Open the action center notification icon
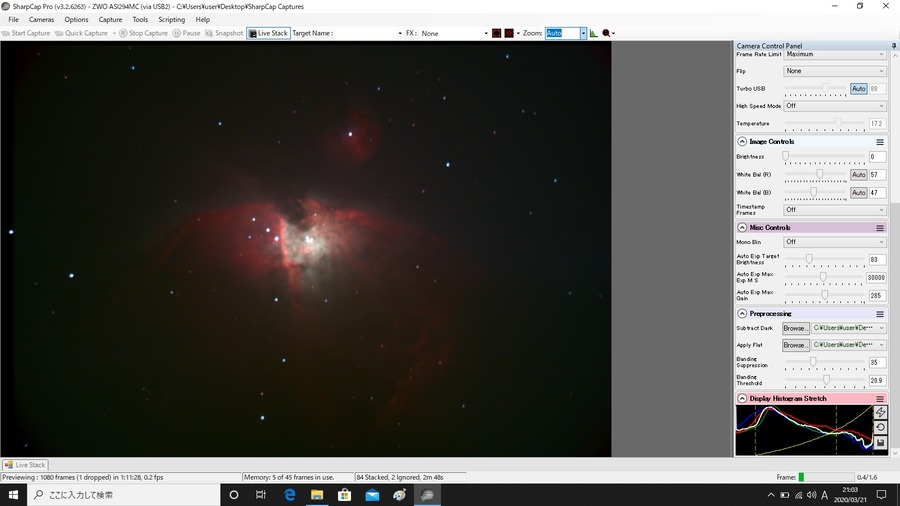This screenshot has height=506, width=900. tap(882, 495)
